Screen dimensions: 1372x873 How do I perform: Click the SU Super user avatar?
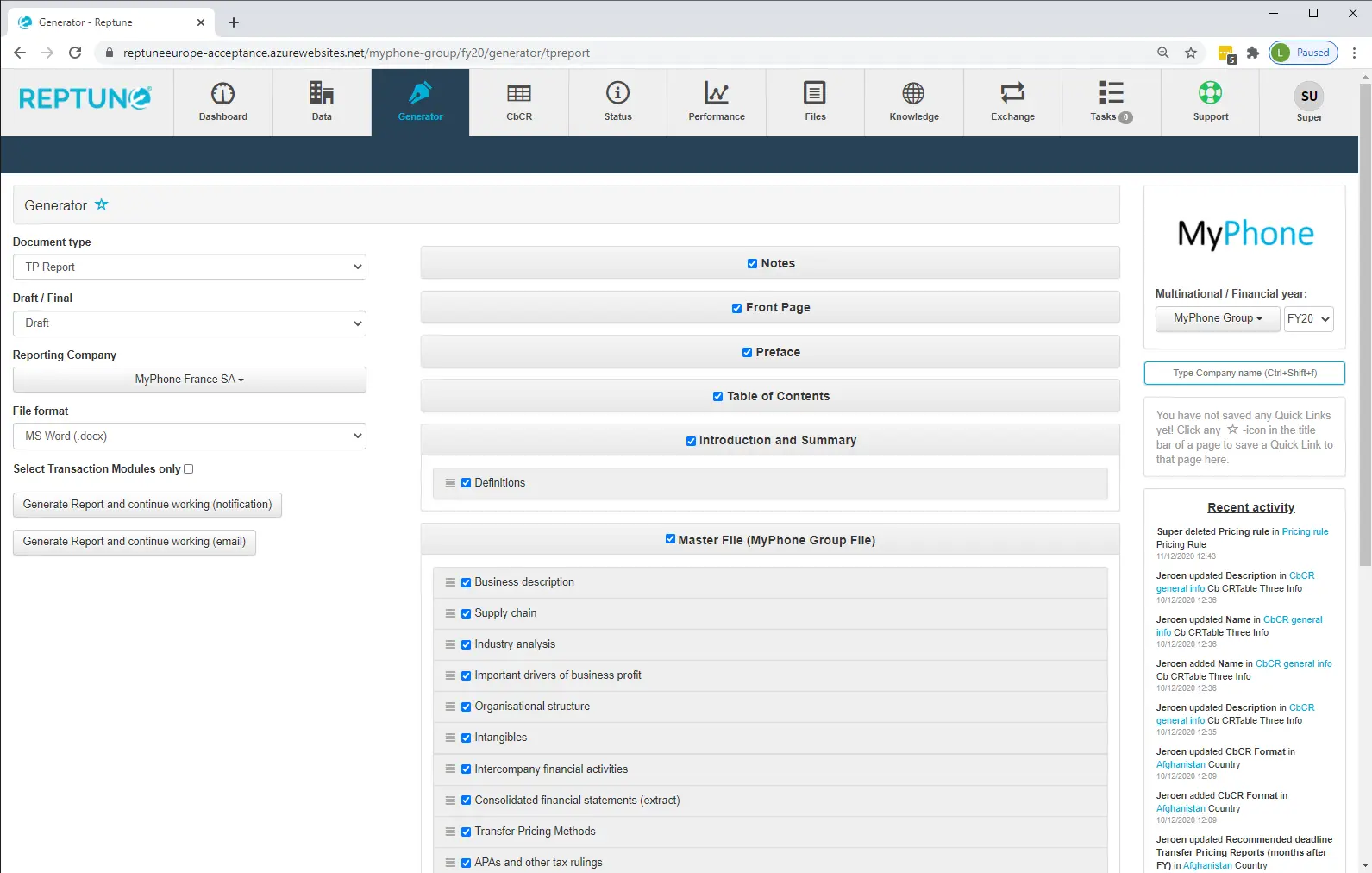(x=1309, y=96)
